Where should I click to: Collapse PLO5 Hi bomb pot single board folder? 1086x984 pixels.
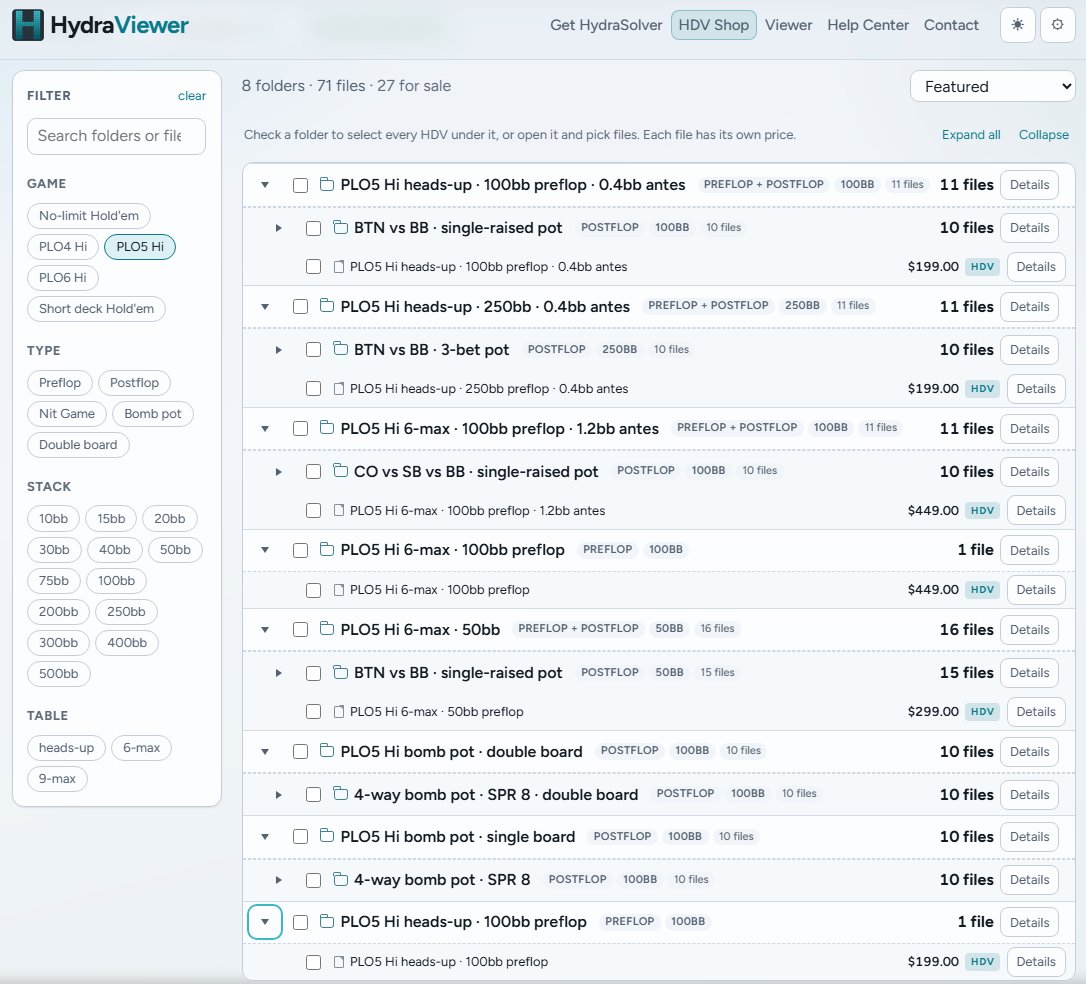tap(265, 837)
